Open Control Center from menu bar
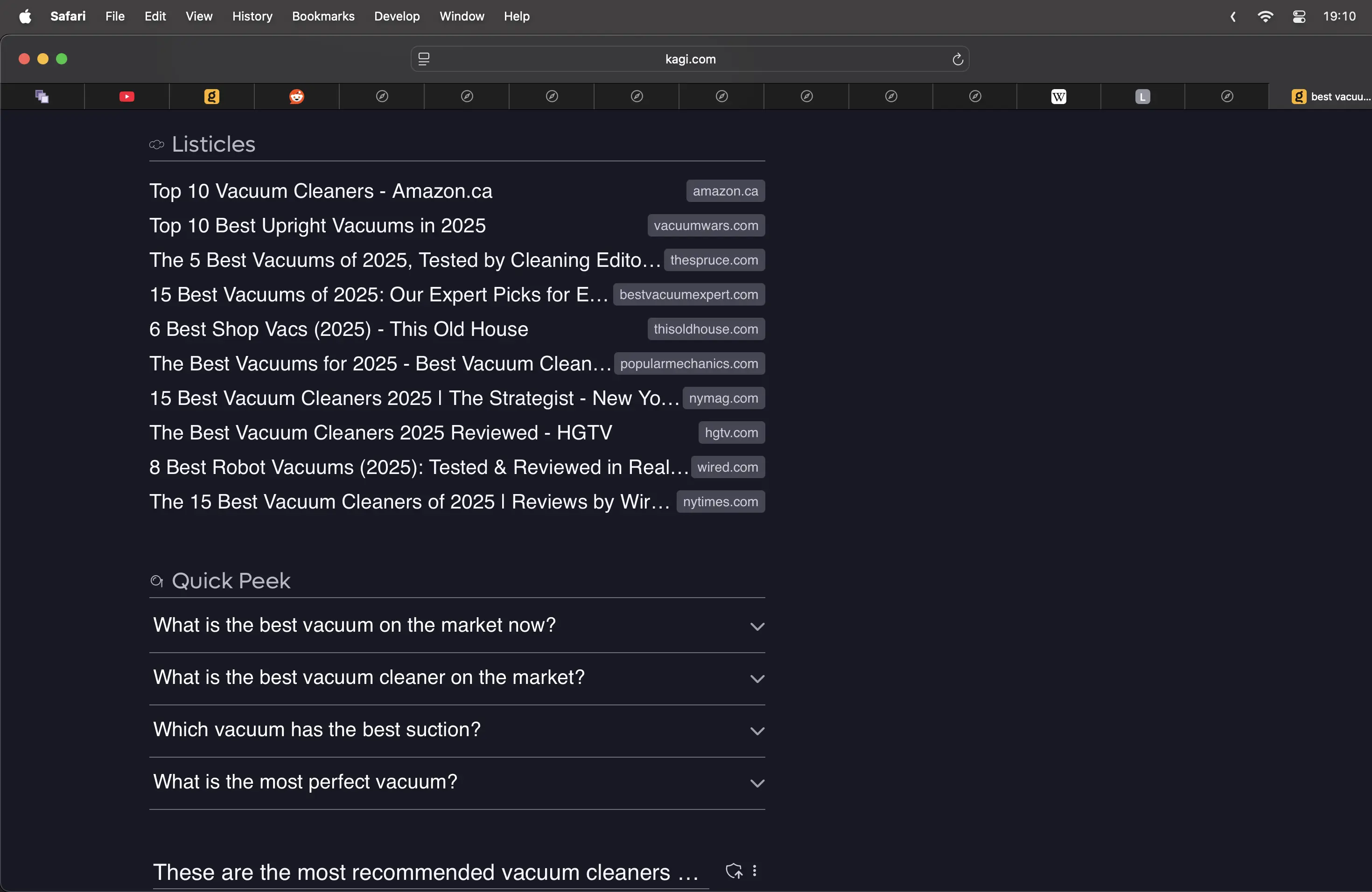Screen dimensions: 1372x892 point(1299,16)
